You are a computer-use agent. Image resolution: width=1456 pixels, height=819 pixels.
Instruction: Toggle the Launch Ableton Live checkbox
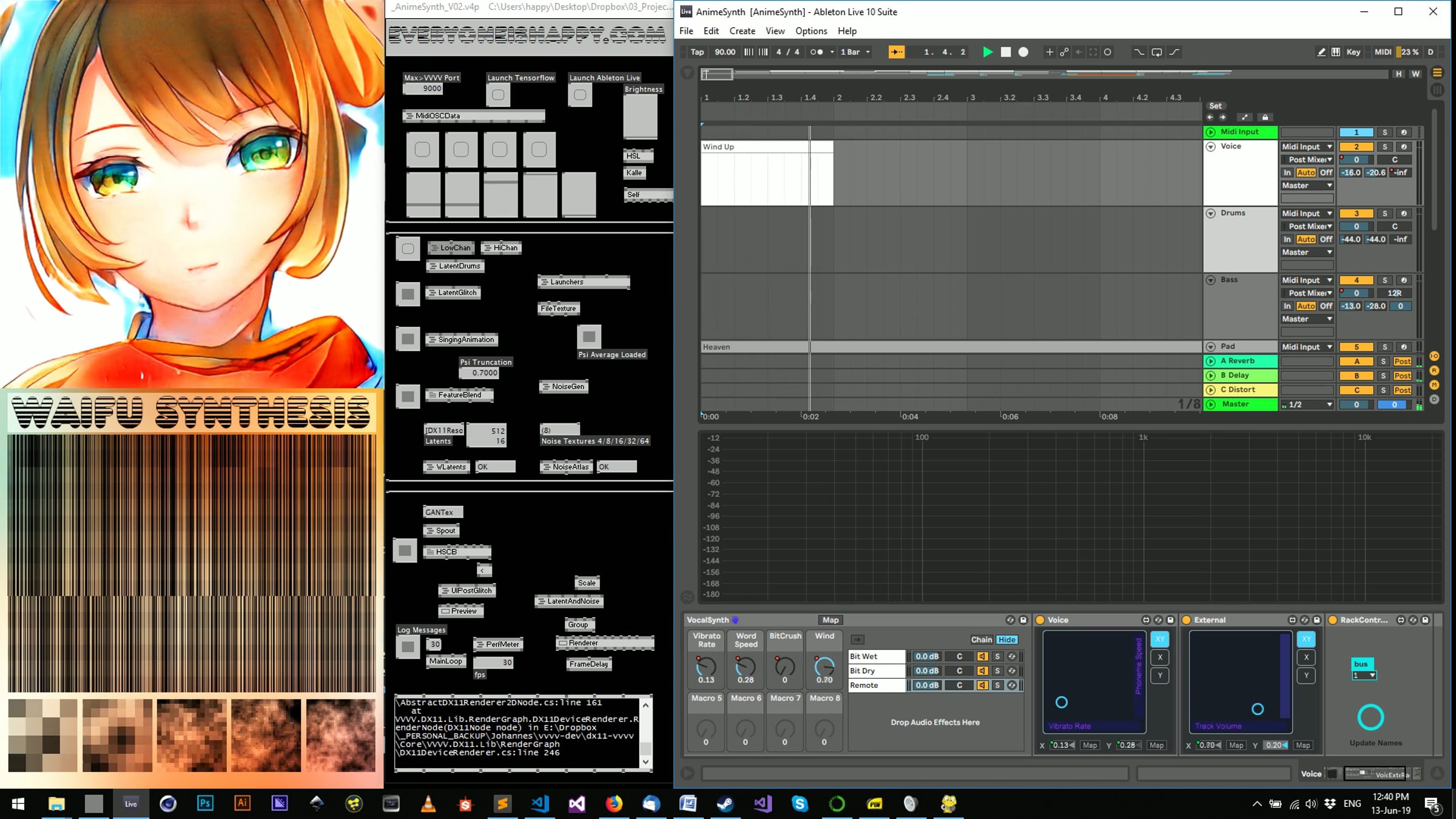pos(580,95)
